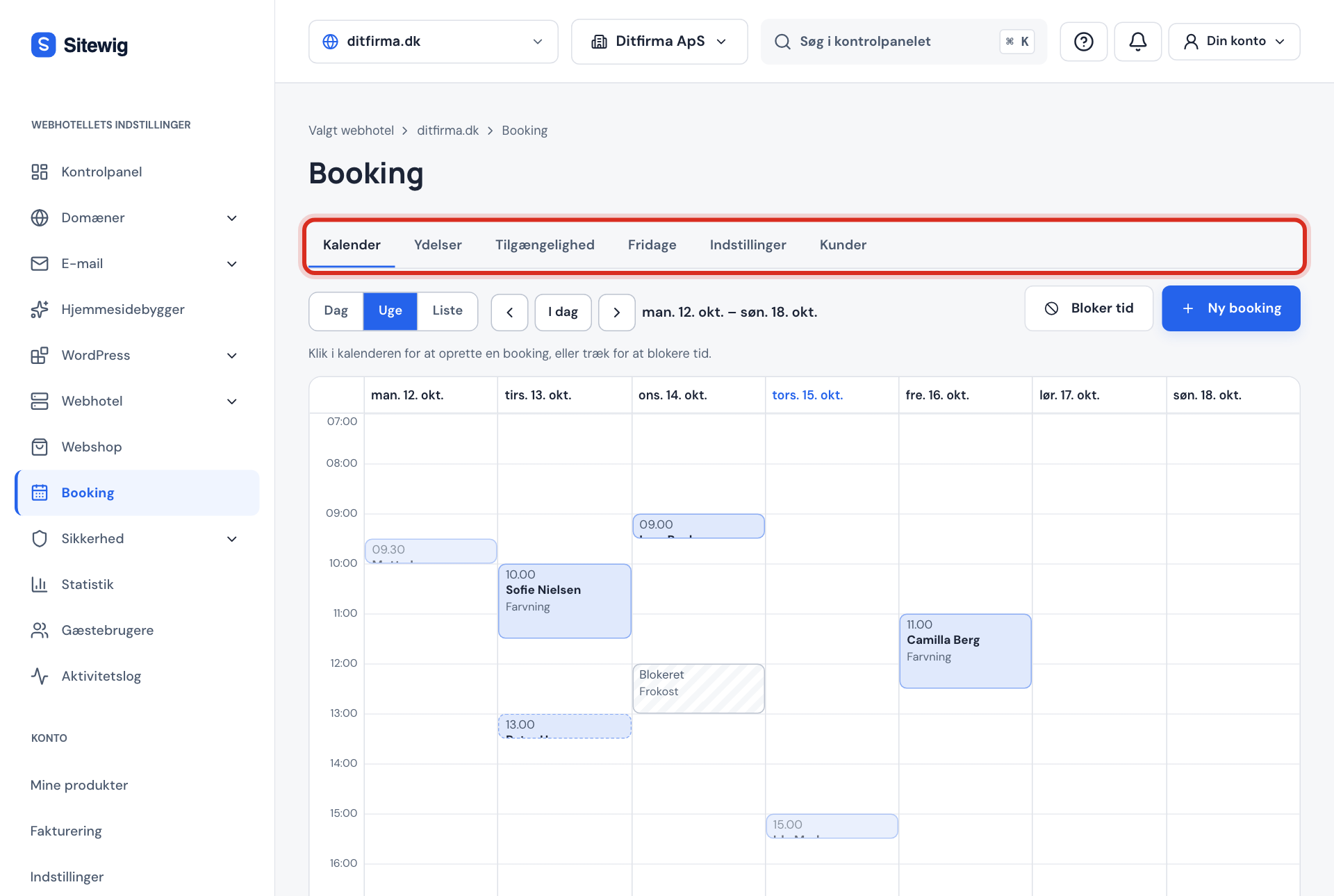Click the Blokeret Frokost block
Viewport: 1334px width, 896px height.
pyautogui.click(x=698, y=688)
